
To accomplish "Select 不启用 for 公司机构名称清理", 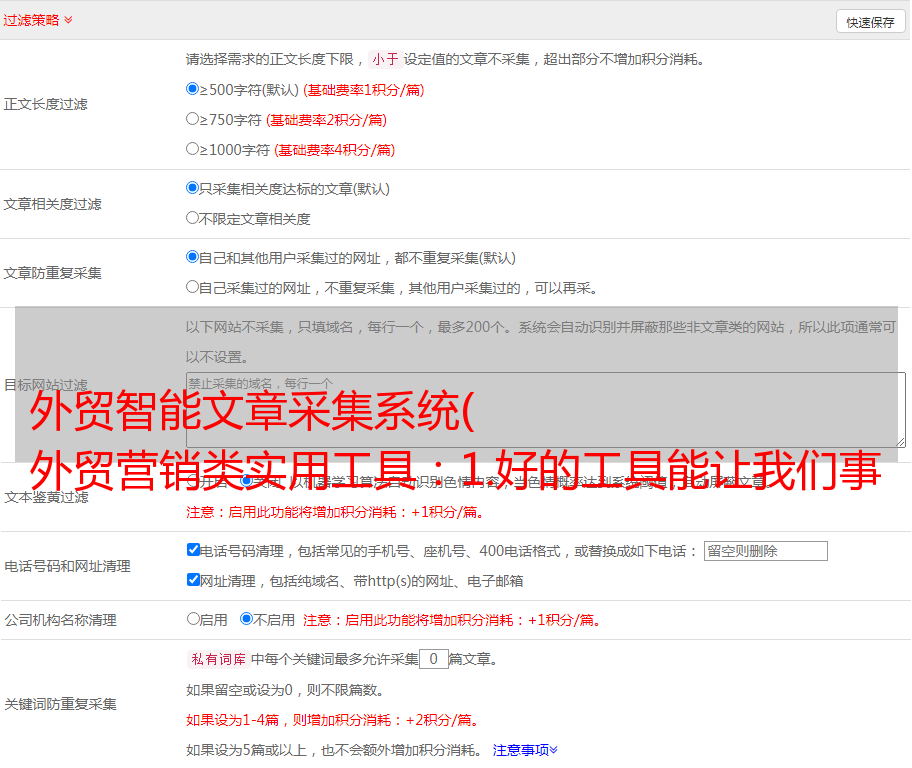I will pyautogui.click(x=246, y=619).
